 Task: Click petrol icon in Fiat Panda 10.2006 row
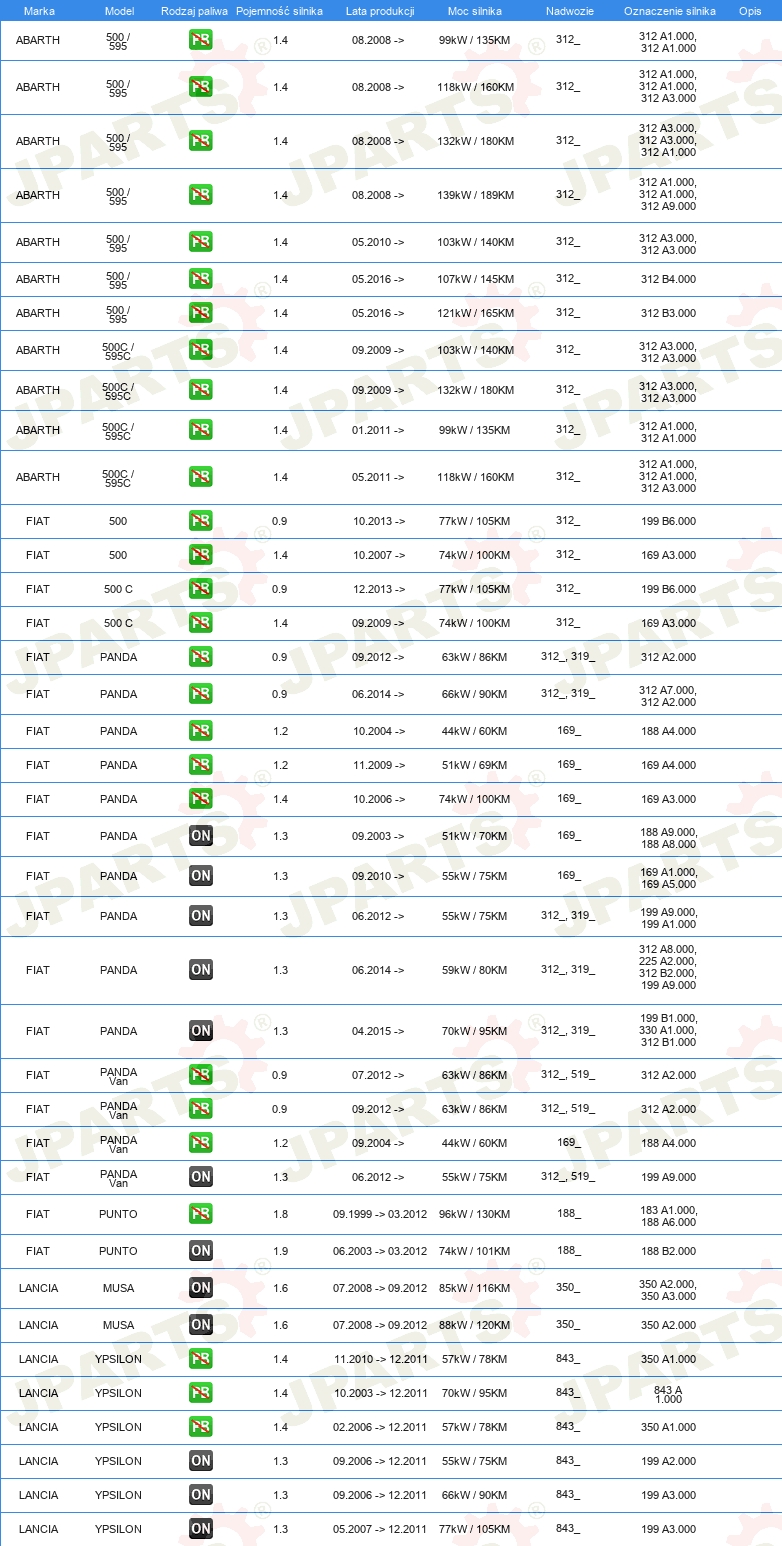point(201,799)
